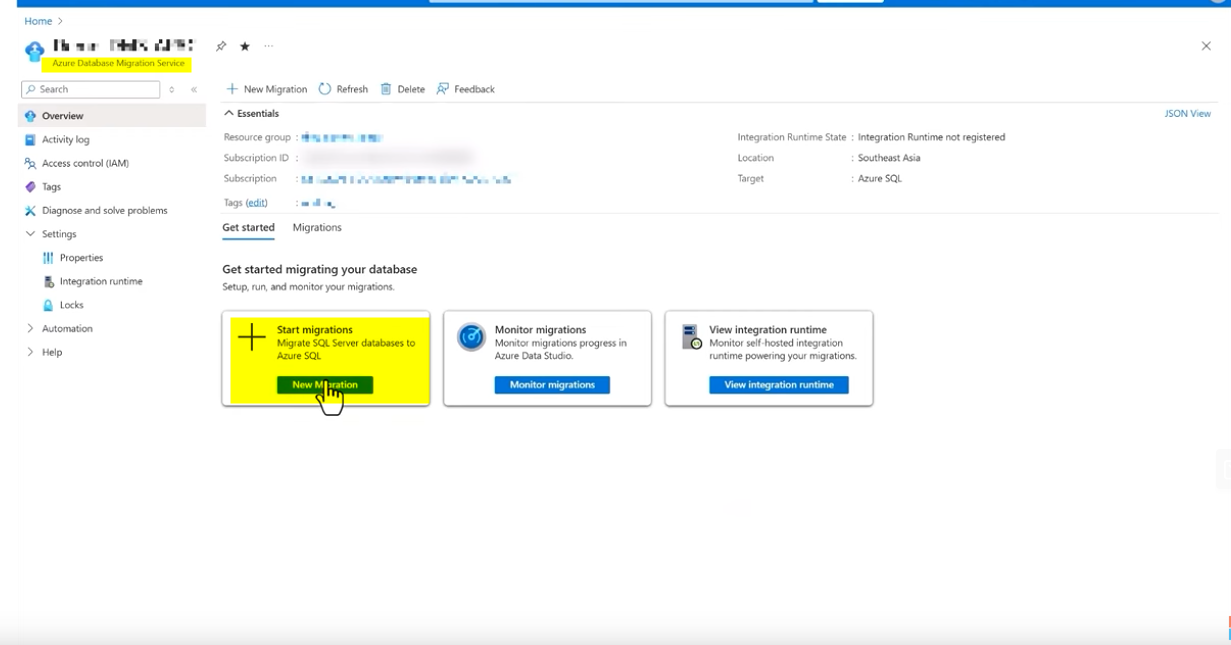Open the more options ellipsis

[x=268, y=46]
